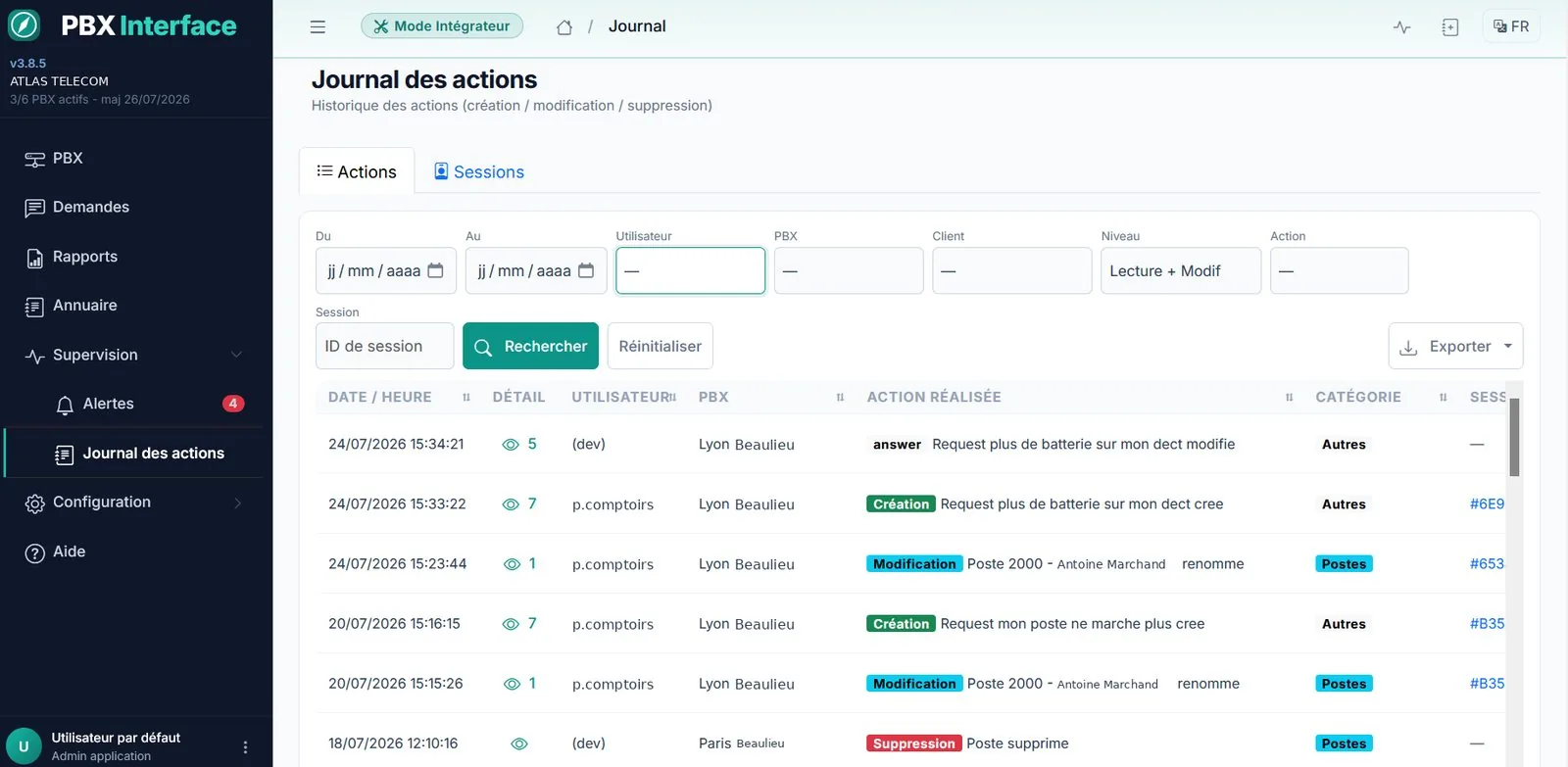The image size is (1568, 767).
Task: Click the Rechercher search button
Action: [530, 346]
